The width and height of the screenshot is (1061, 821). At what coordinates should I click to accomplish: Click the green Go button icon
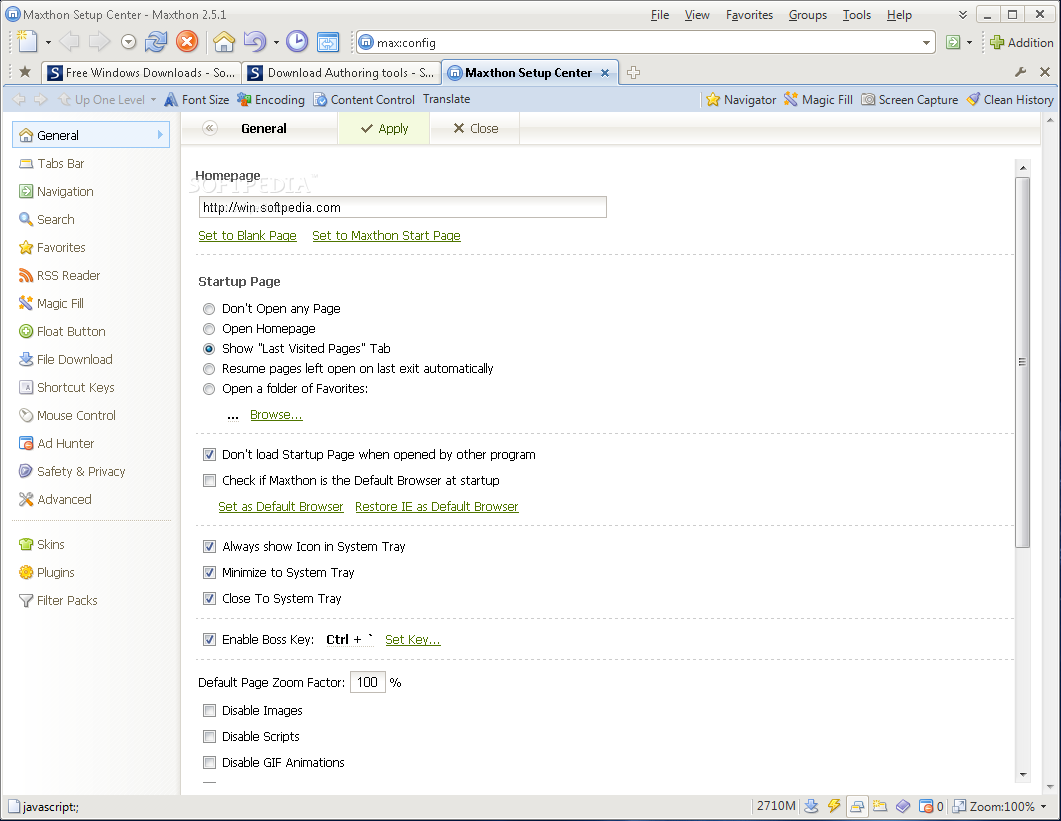(953, 43)
